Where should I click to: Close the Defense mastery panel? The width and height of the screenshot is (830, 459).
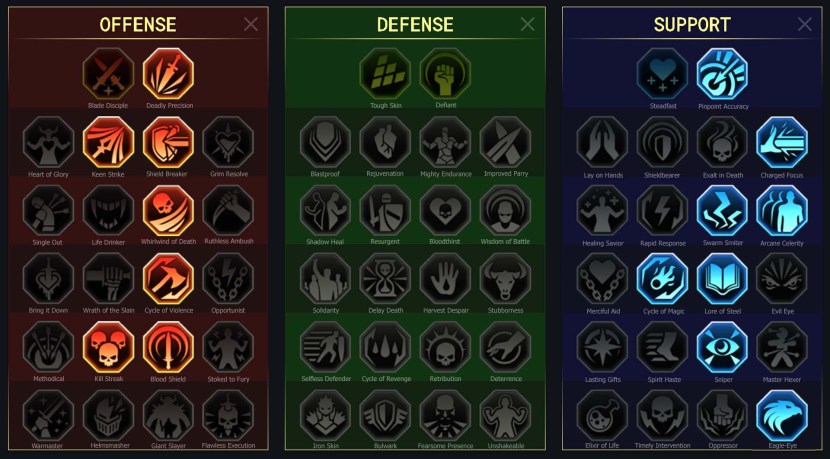528,24
